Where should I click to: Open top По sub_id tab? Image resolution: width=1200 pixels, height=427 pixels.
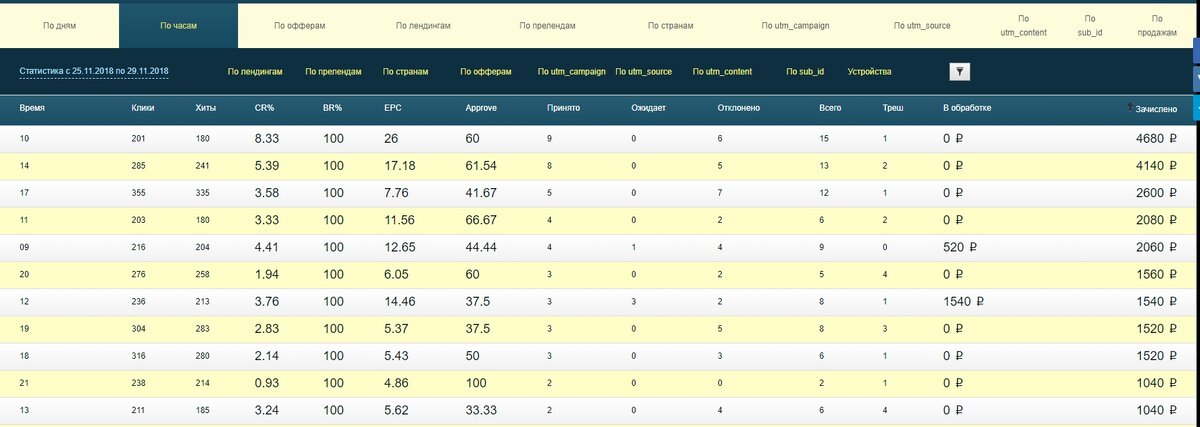click(1089, 25)
